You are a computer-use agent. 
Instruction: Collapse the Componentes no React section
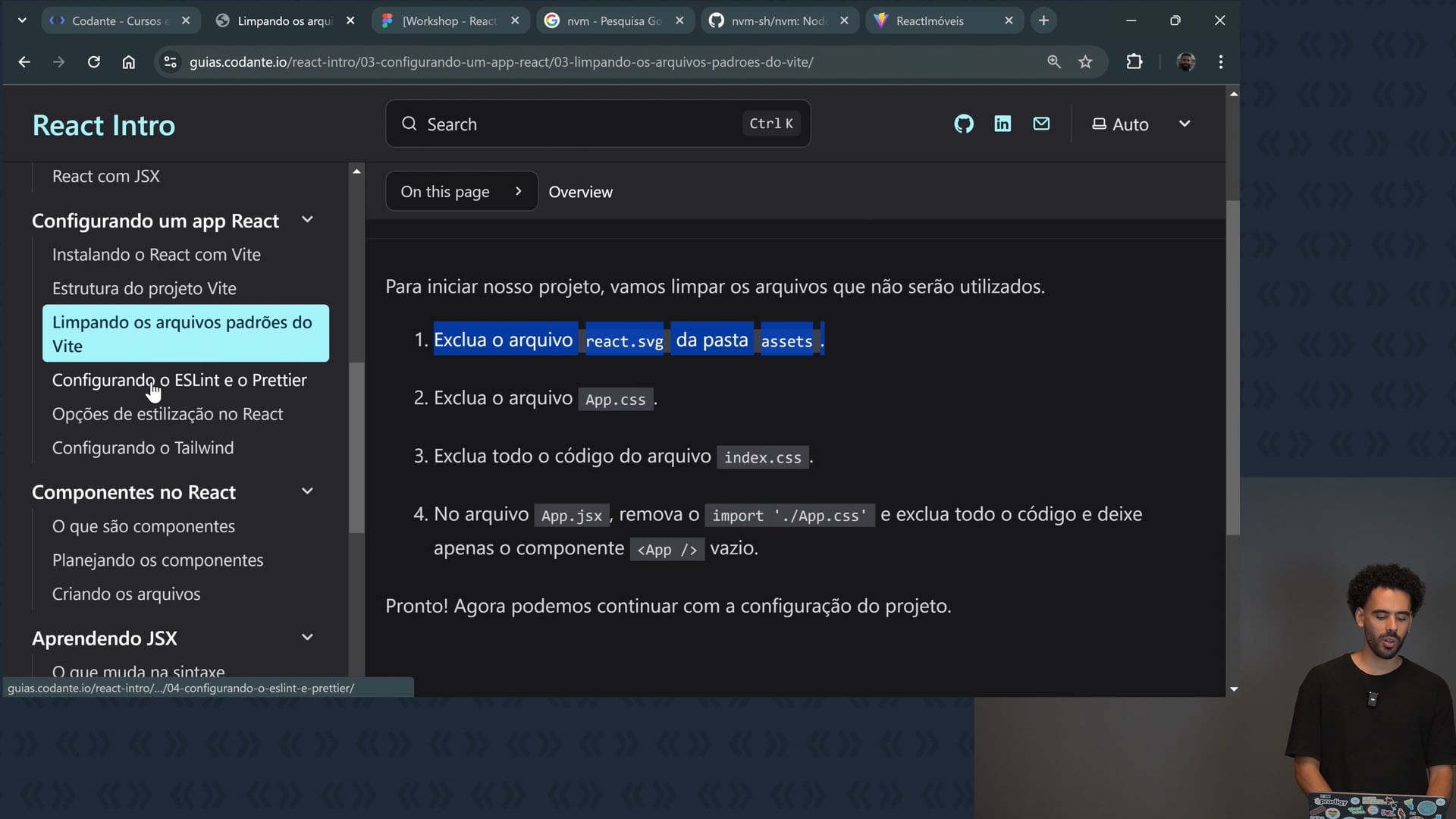tap(307, 491)
